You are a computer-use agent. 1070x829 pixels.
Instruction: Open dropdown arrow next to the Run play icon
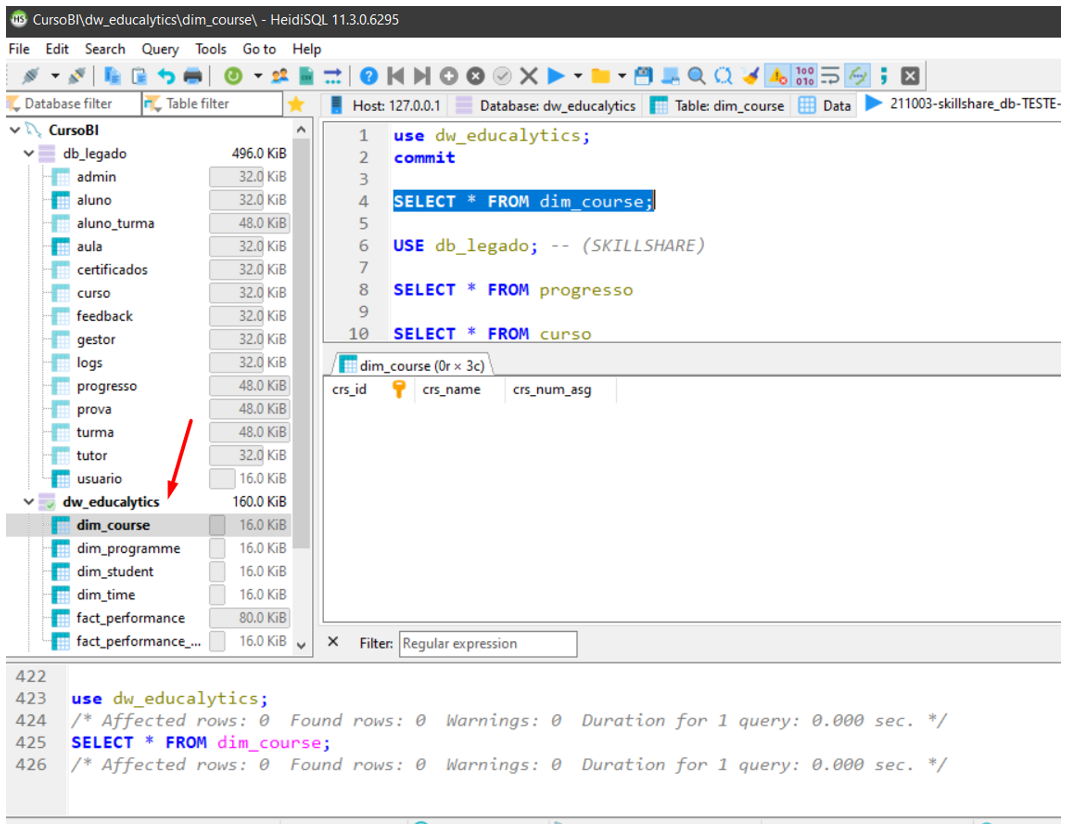pos(578,76)
